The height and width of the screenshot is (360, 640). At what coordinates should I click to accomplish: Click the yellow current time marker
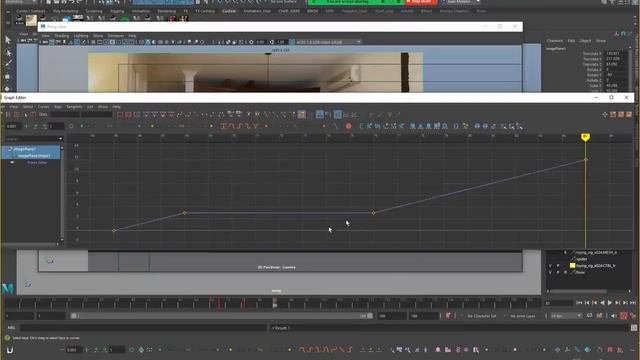tap(585, 137)
